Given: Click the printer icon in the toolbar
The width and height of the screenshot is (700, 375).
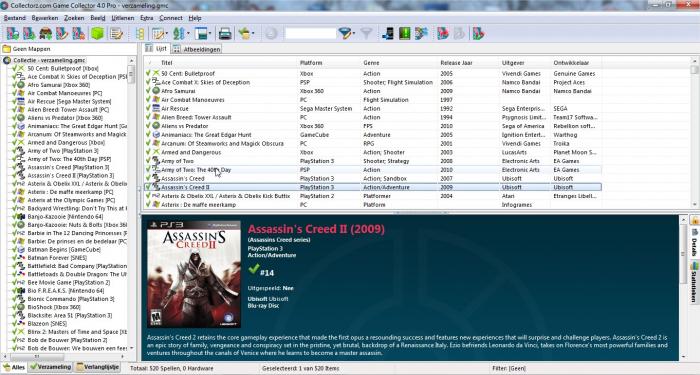Looking at the screenshot, I should pos(225,33).
